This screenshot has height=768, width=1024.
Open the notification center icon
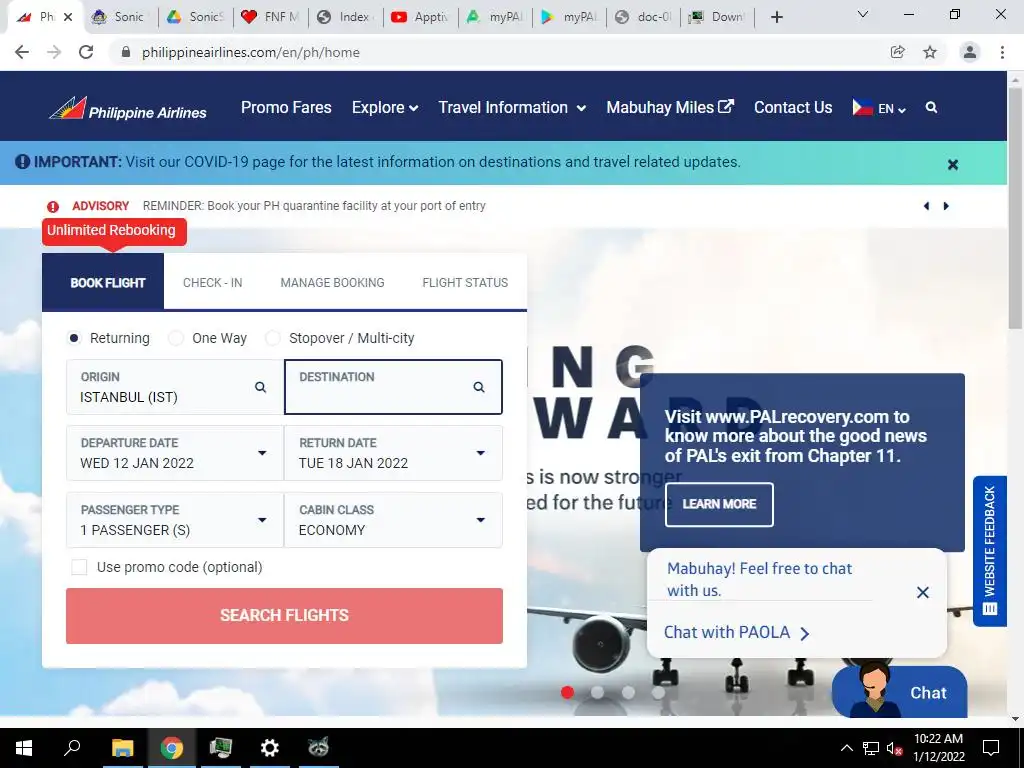tap(991, 748)
